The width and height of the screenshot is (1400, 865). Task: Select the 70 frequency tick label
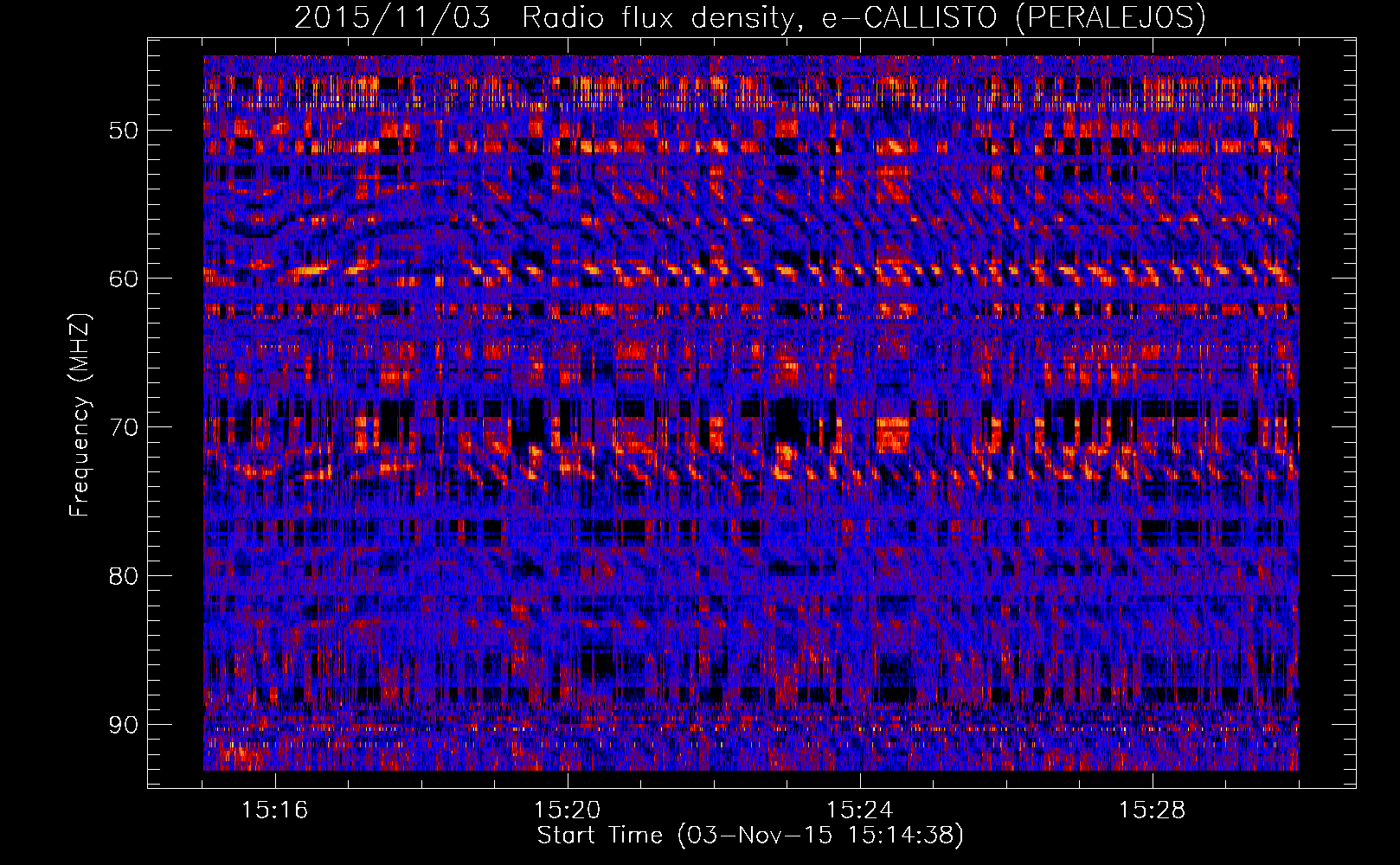(124, 427)
